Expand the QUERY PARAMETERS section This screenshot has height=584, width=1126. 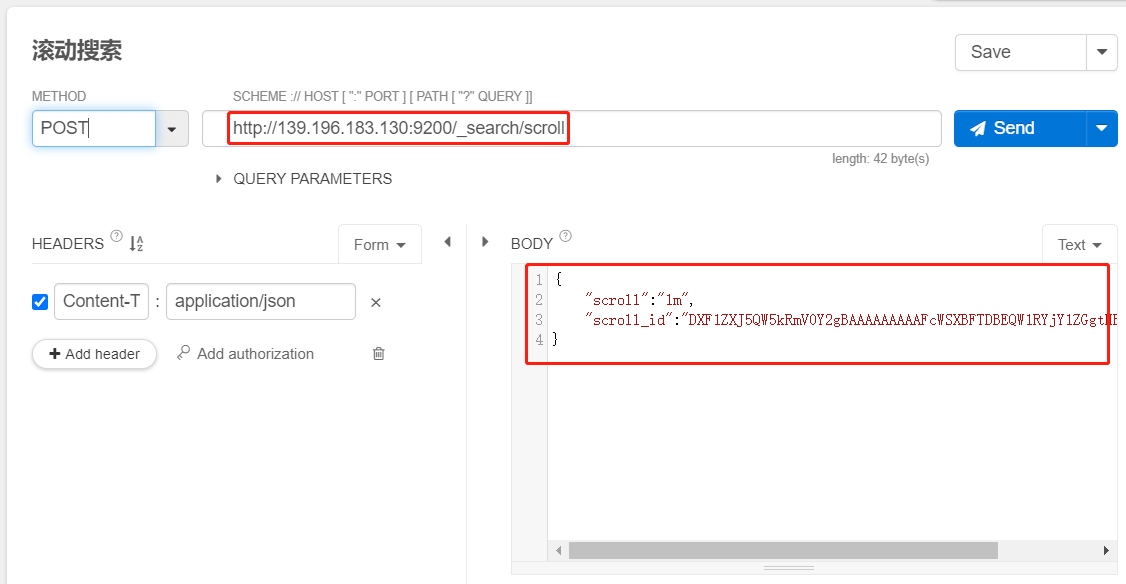pos(304,179)
